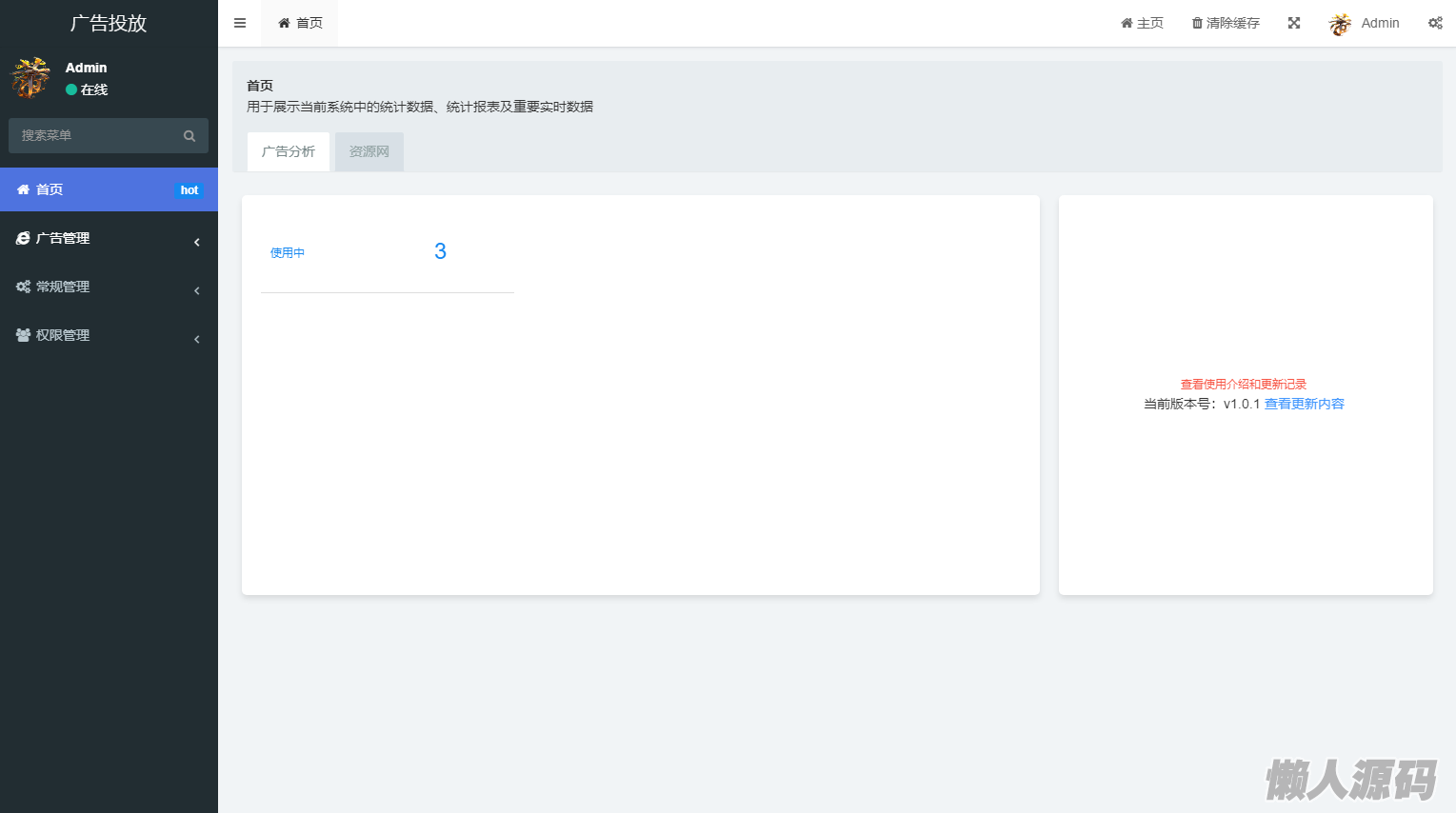Select 首页 in the sidebar
1456x813 pixels.
[109, 189]
